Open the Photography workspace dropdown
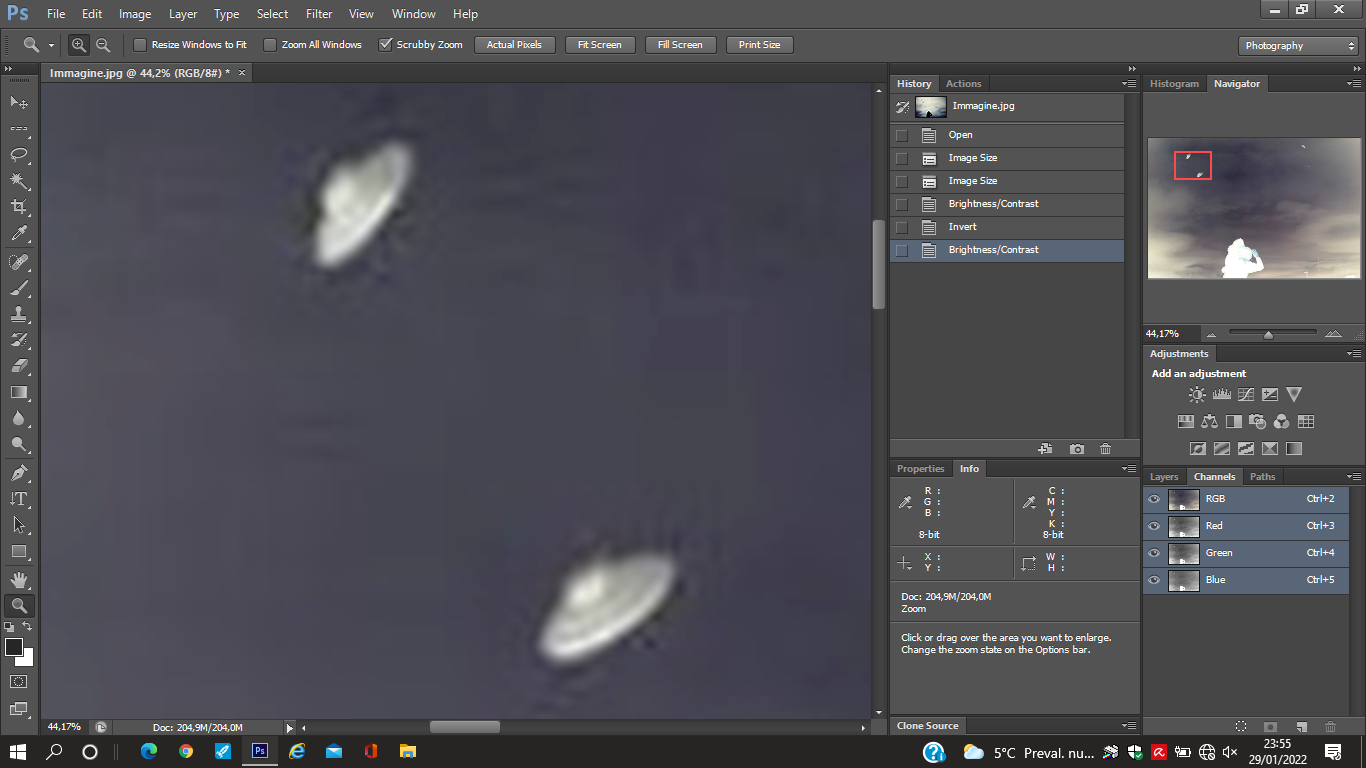The image size is (1366, 768). pos(1297,46)
